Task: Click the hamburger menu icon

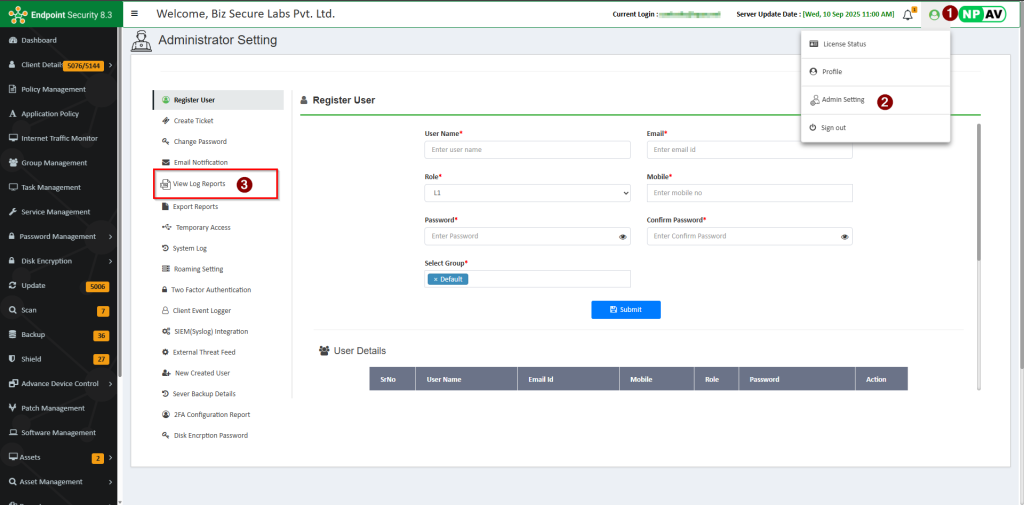Action: pos(135,14)
